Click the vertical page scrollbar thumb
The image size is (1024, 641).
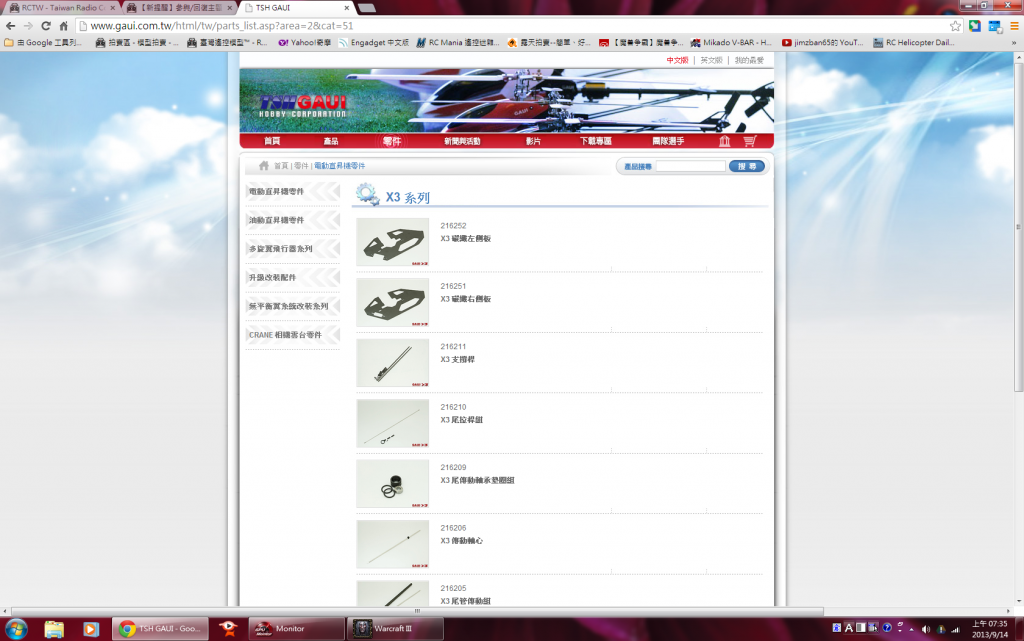1018,227
